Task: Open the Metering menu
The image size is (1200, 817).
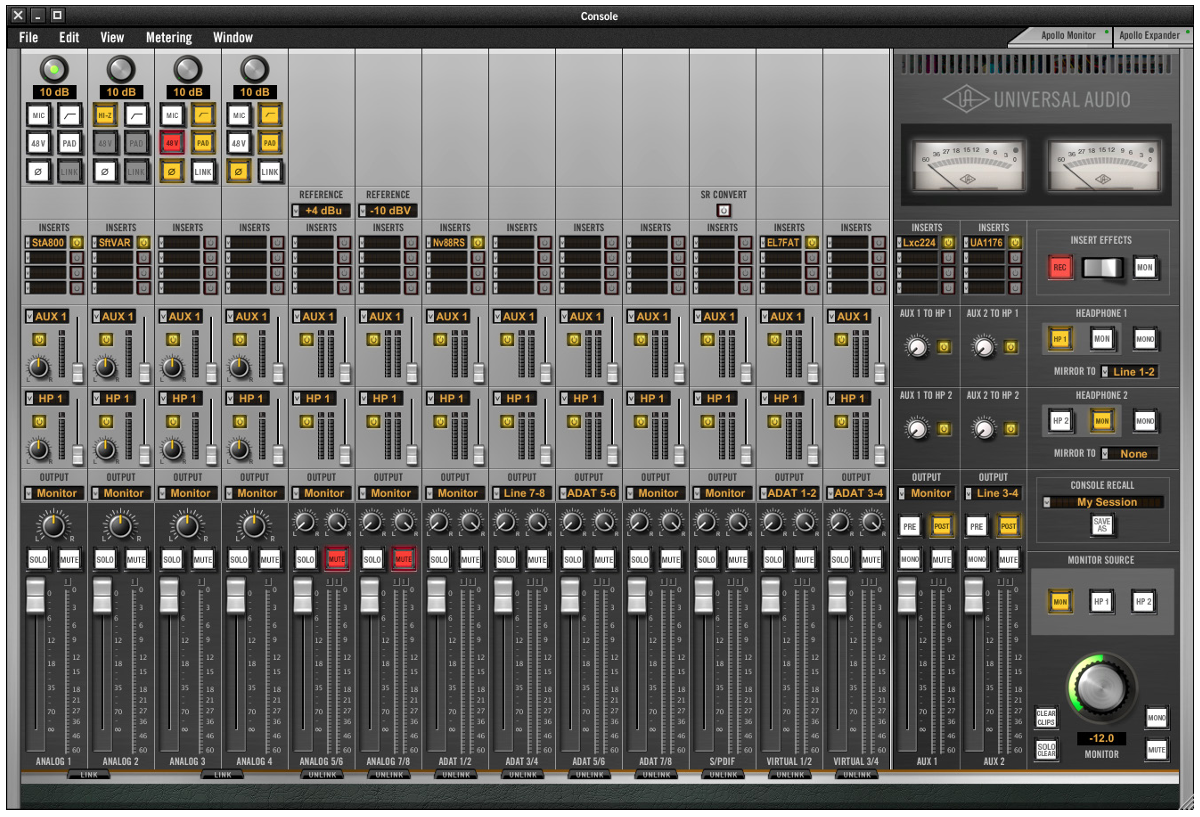Action: pos(169,38)
